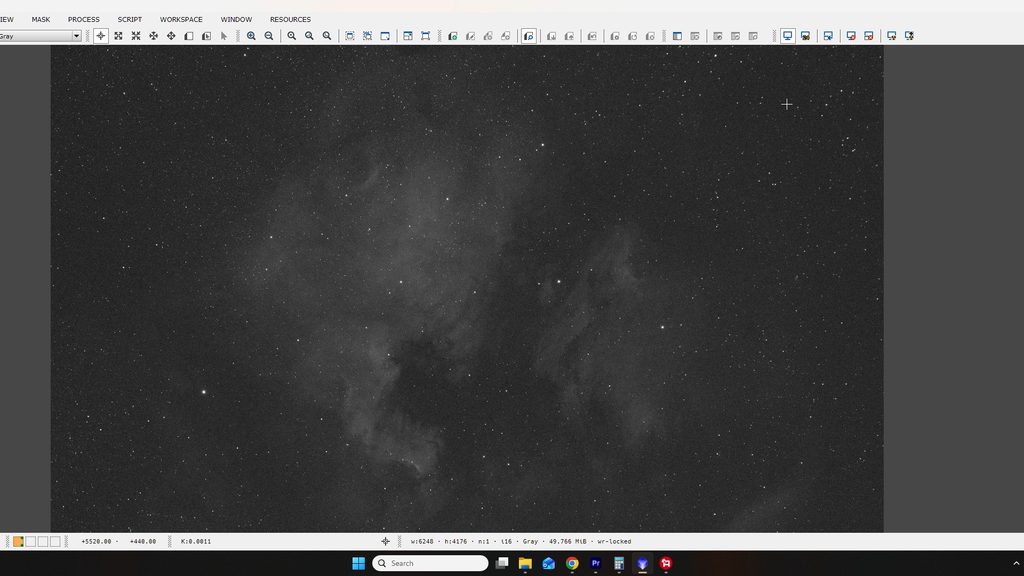Open the WORKSPACE menu
Viewport: 1024px width, 576px height.
[x=181, y=20]
